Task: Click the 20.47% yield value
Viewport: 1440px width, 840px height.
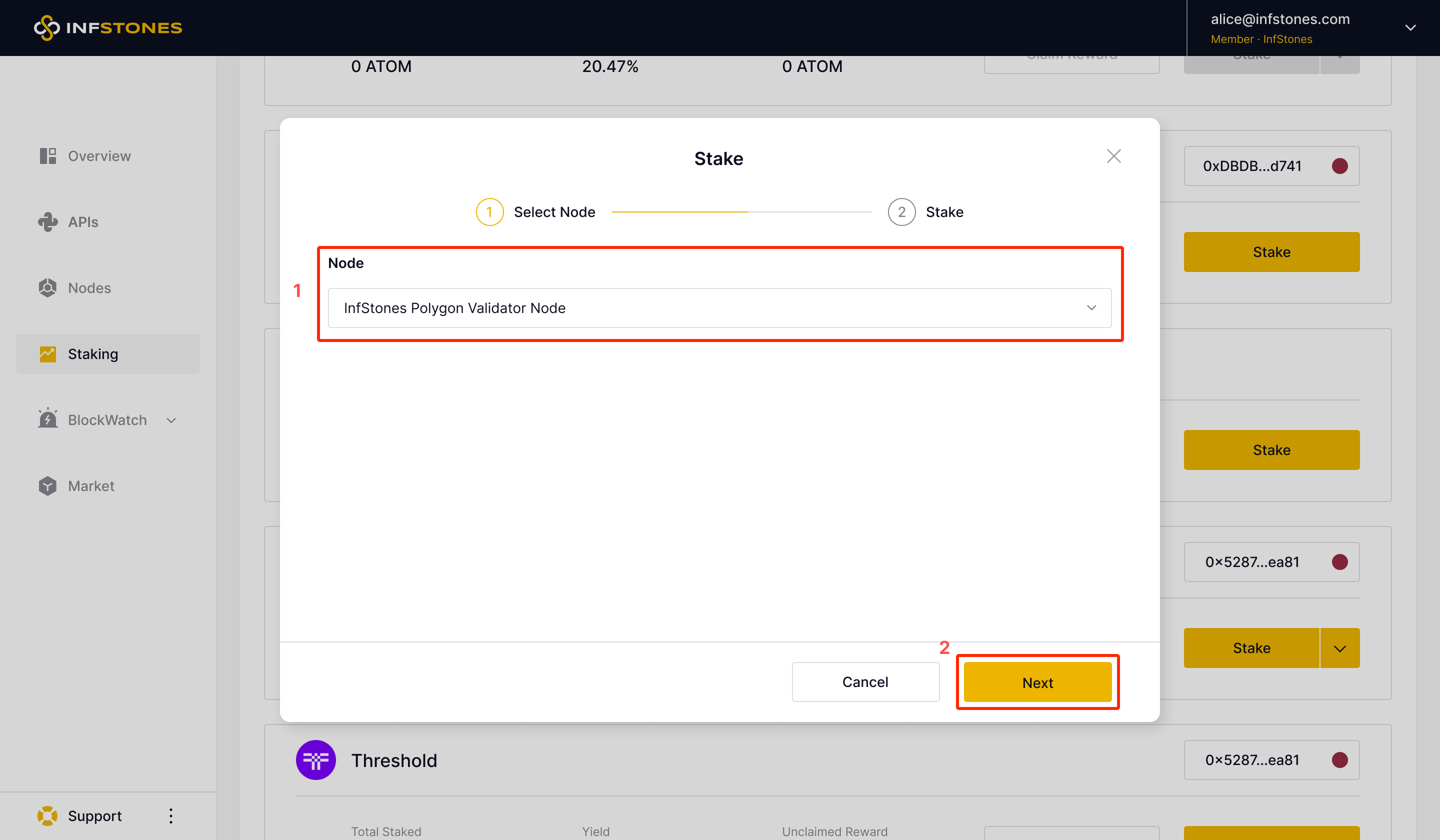Action: point(609,66)
